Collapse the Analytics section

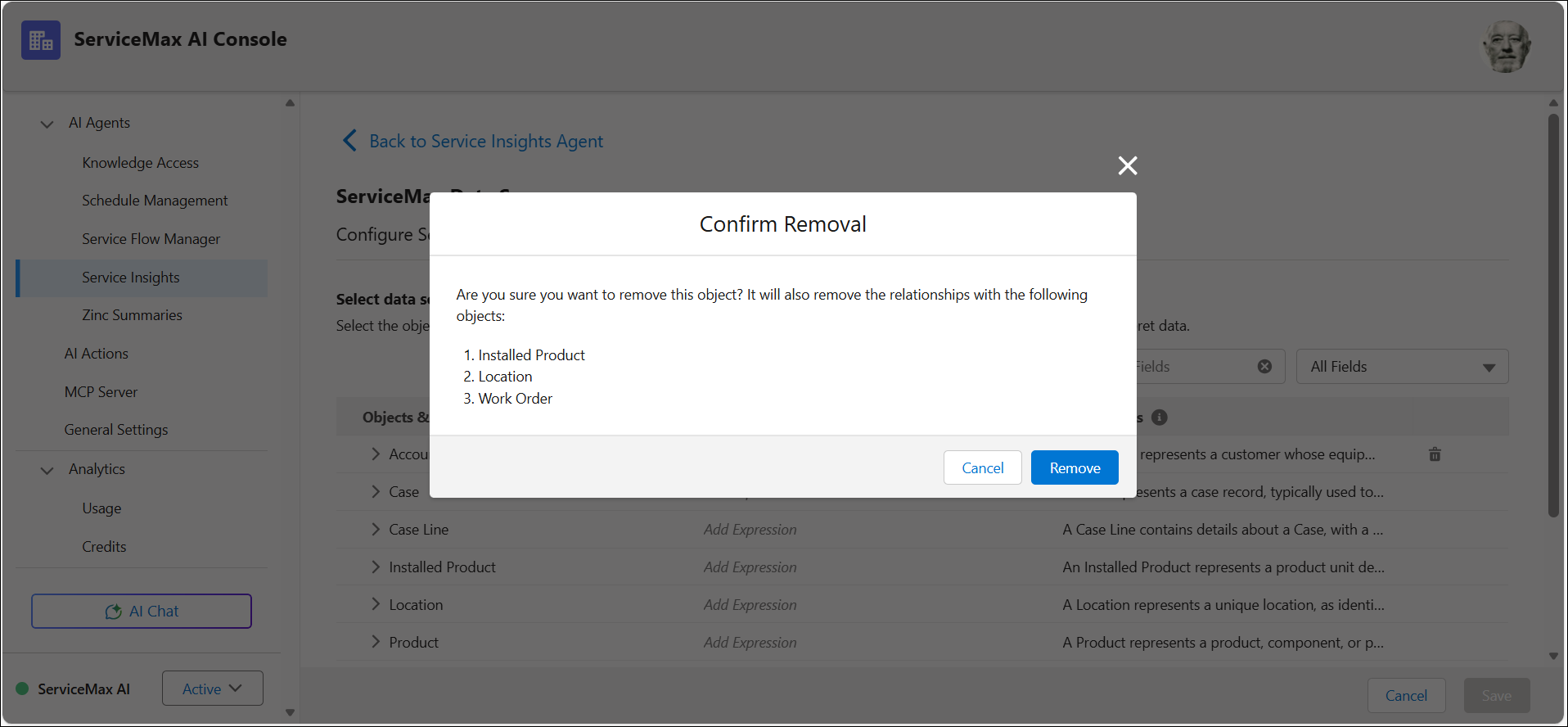47,470
